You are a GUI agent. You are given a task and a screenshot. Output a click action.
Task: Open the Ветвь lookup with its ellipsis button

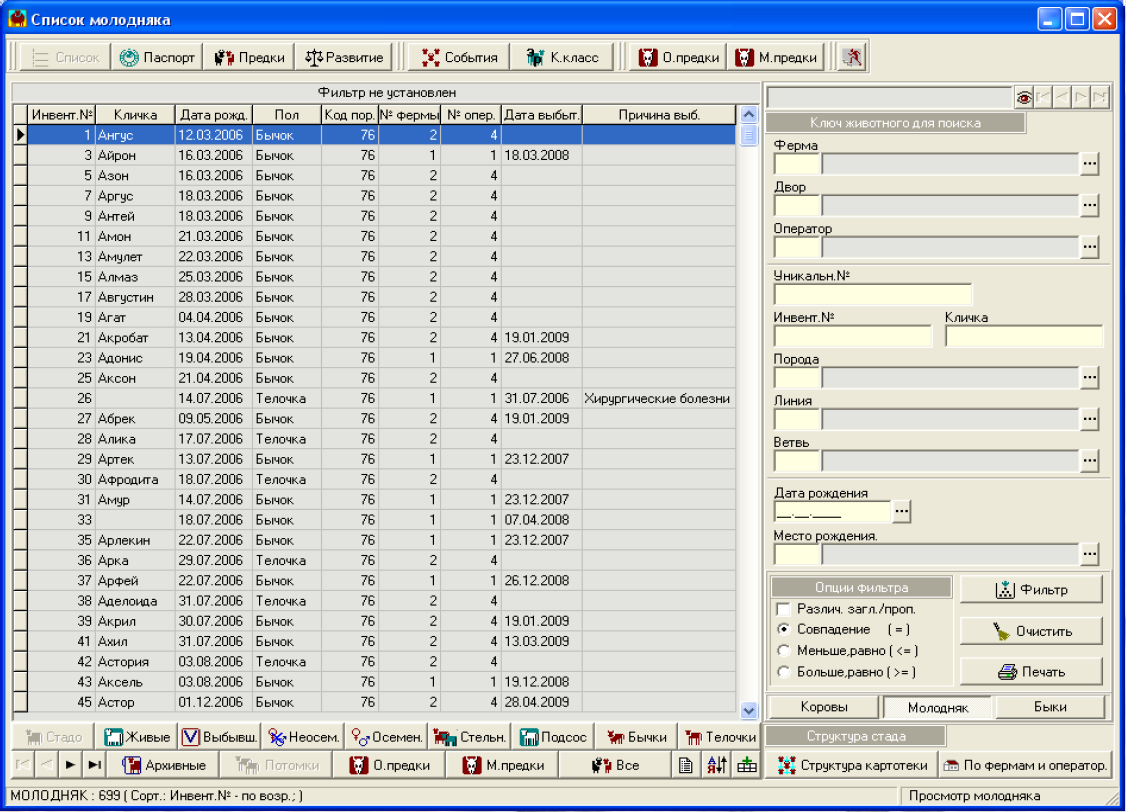point(1089,461)
